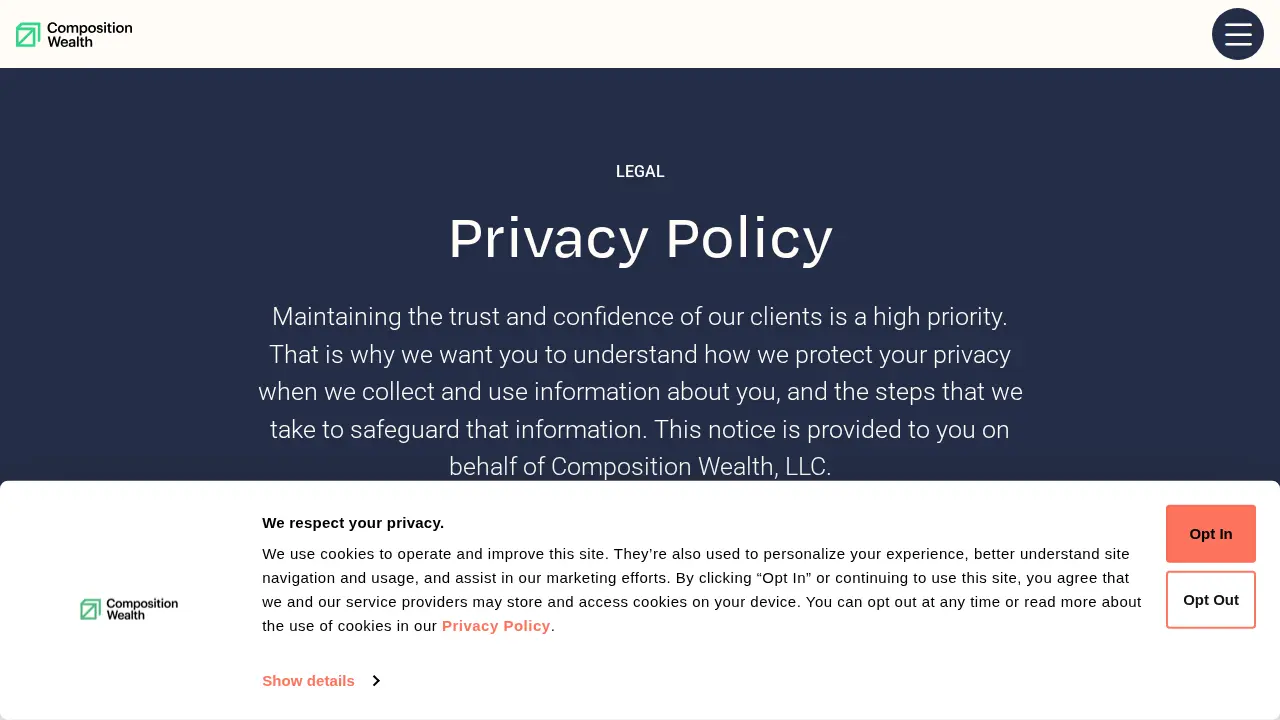Click the Privacy Policy page heading
The width and height of the screenshot is (1280, 720).
(640, 239)
